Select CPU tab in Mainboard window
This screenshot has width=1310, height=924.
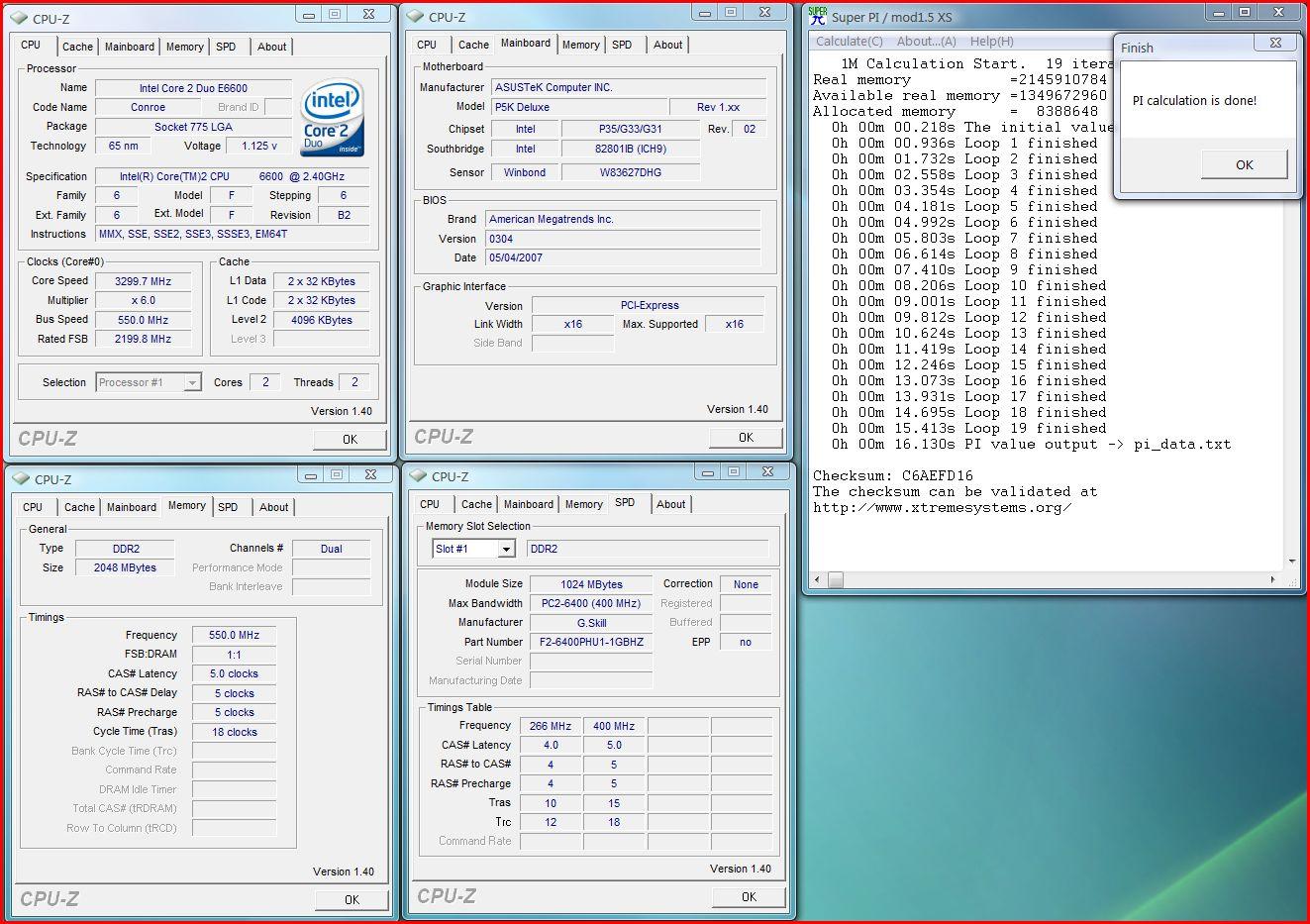coord(427,45)
